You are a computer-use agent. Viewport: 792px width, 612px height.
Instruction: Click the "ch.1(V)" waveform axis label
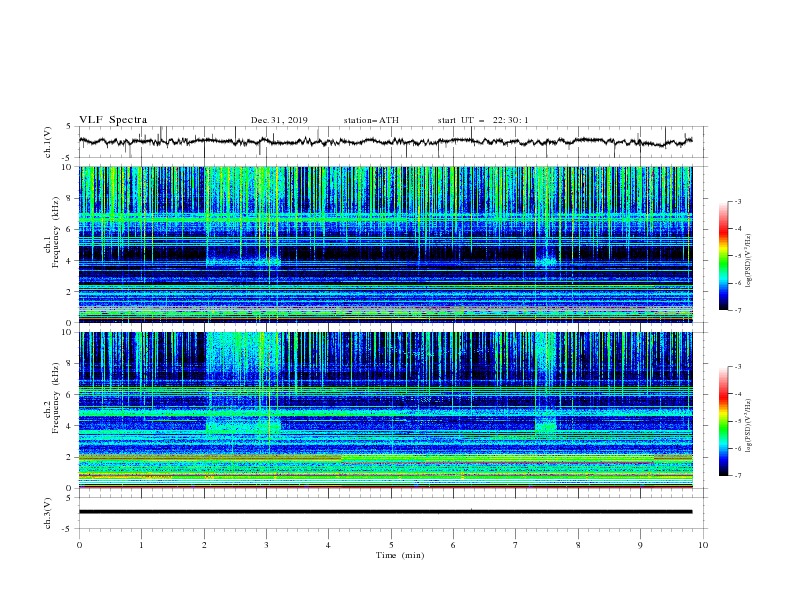click(48, 142)
